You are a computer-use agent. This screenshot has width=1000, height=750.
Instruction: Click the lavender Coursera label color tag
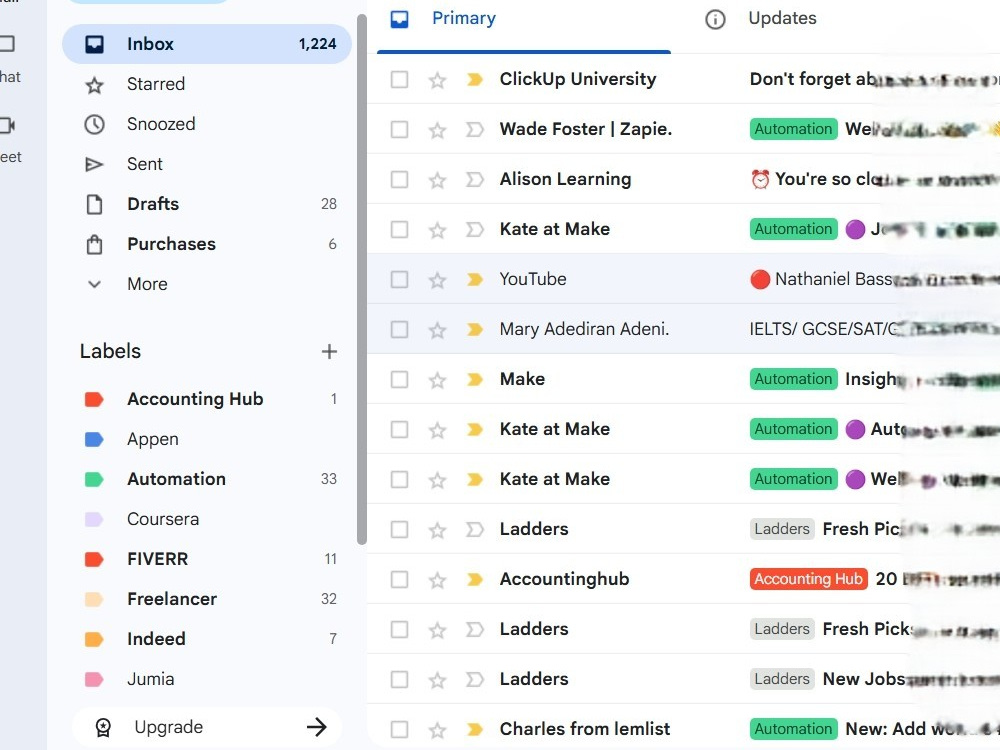[94, 519]
